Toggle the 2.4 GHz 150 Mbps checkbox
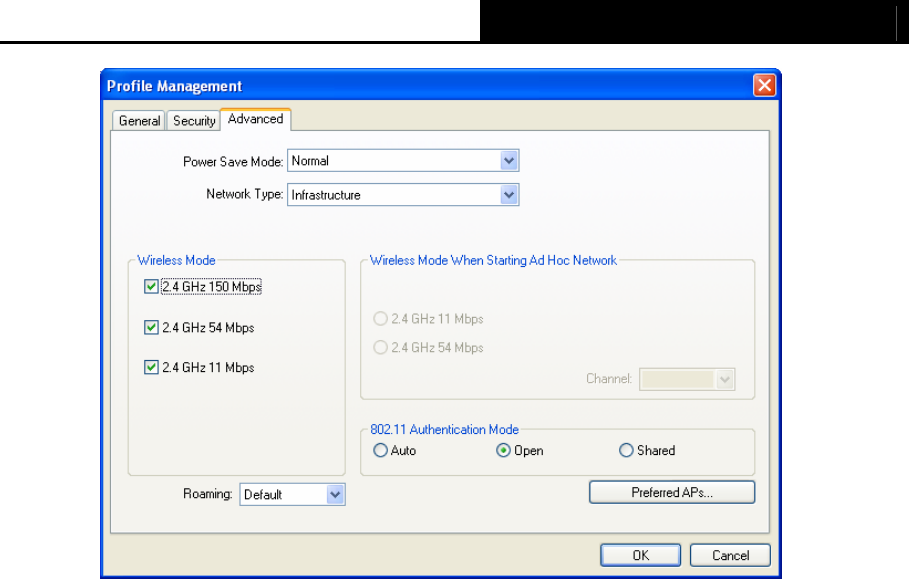 151,286
